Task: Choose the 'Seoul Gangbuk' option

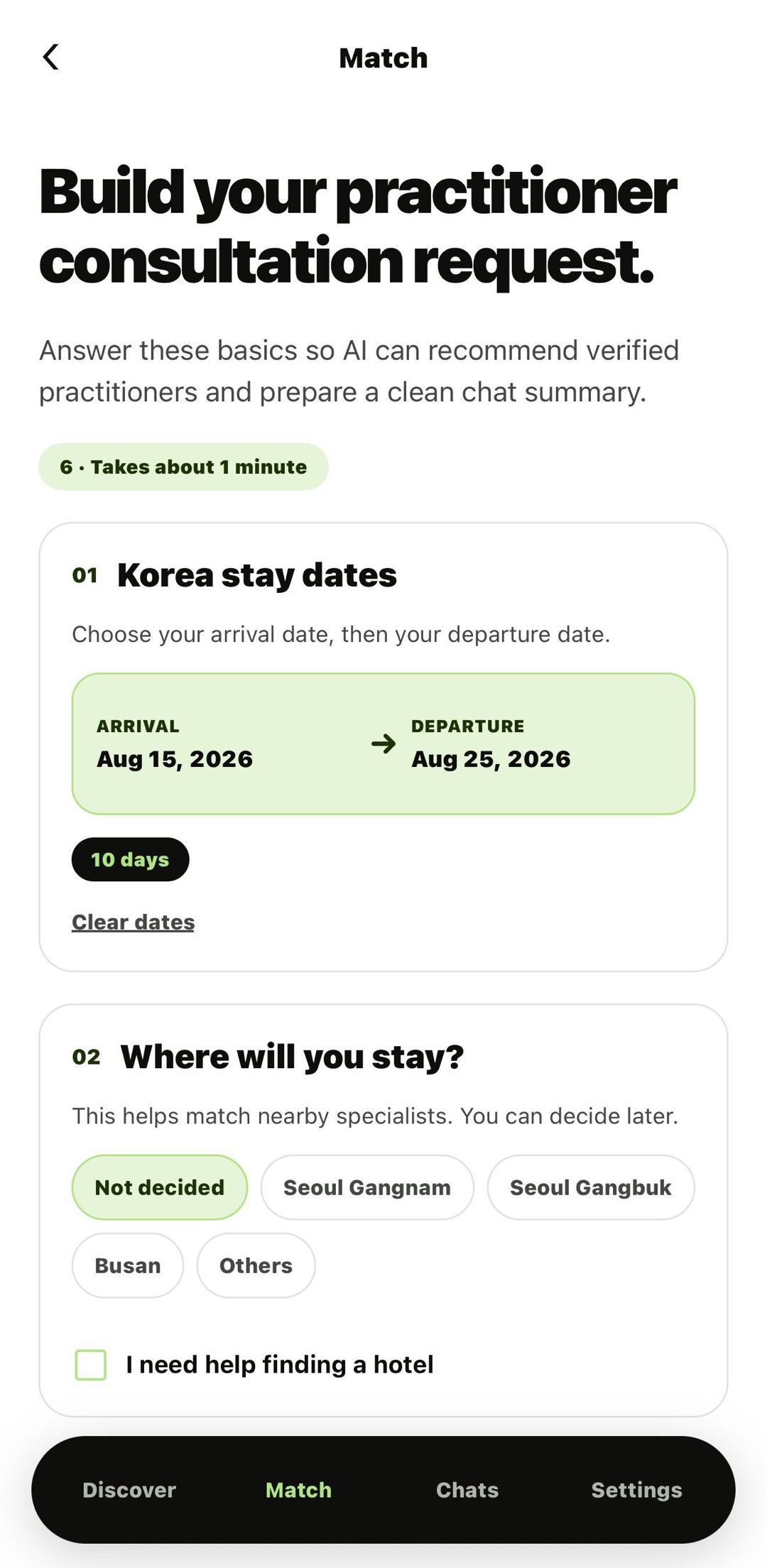Action: coord(591,1187)
